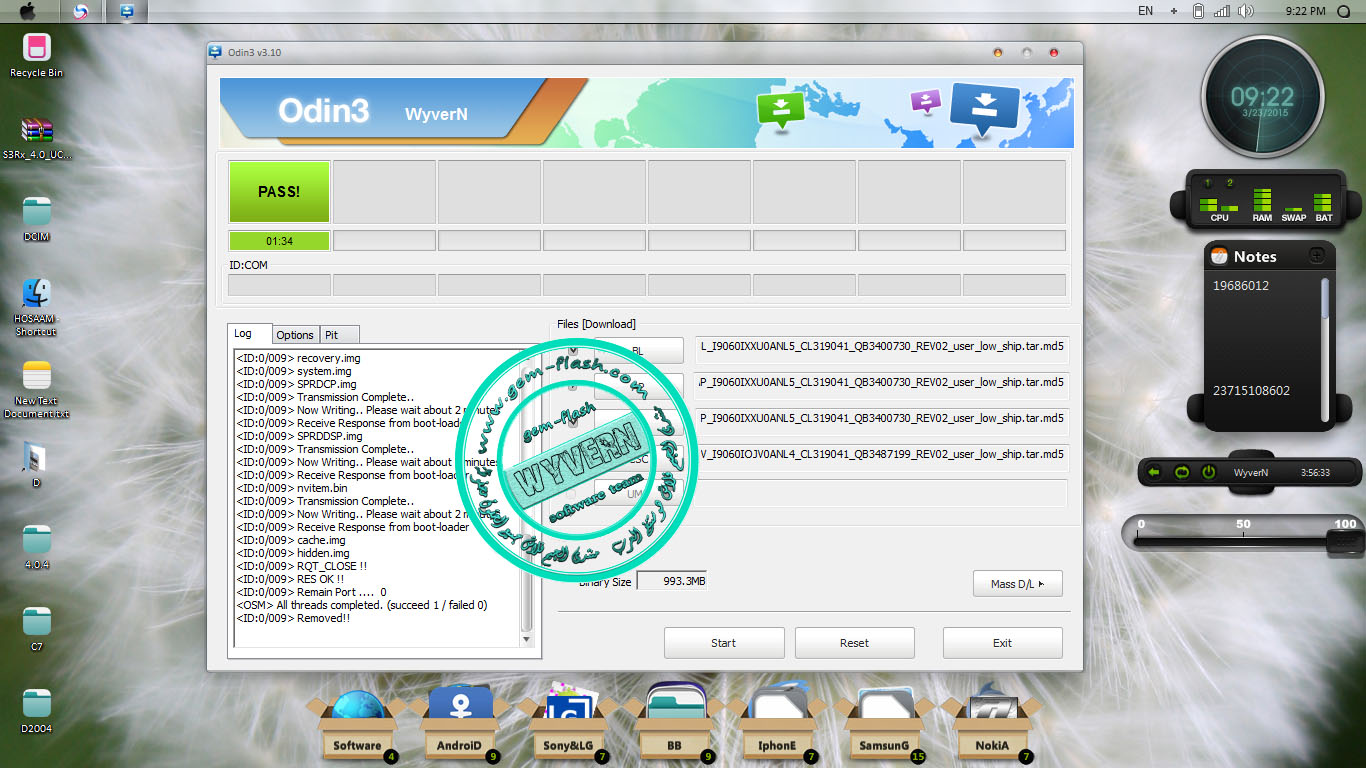
Task: Click the QB3487199 CSC file path field
Action: point(882,454)
